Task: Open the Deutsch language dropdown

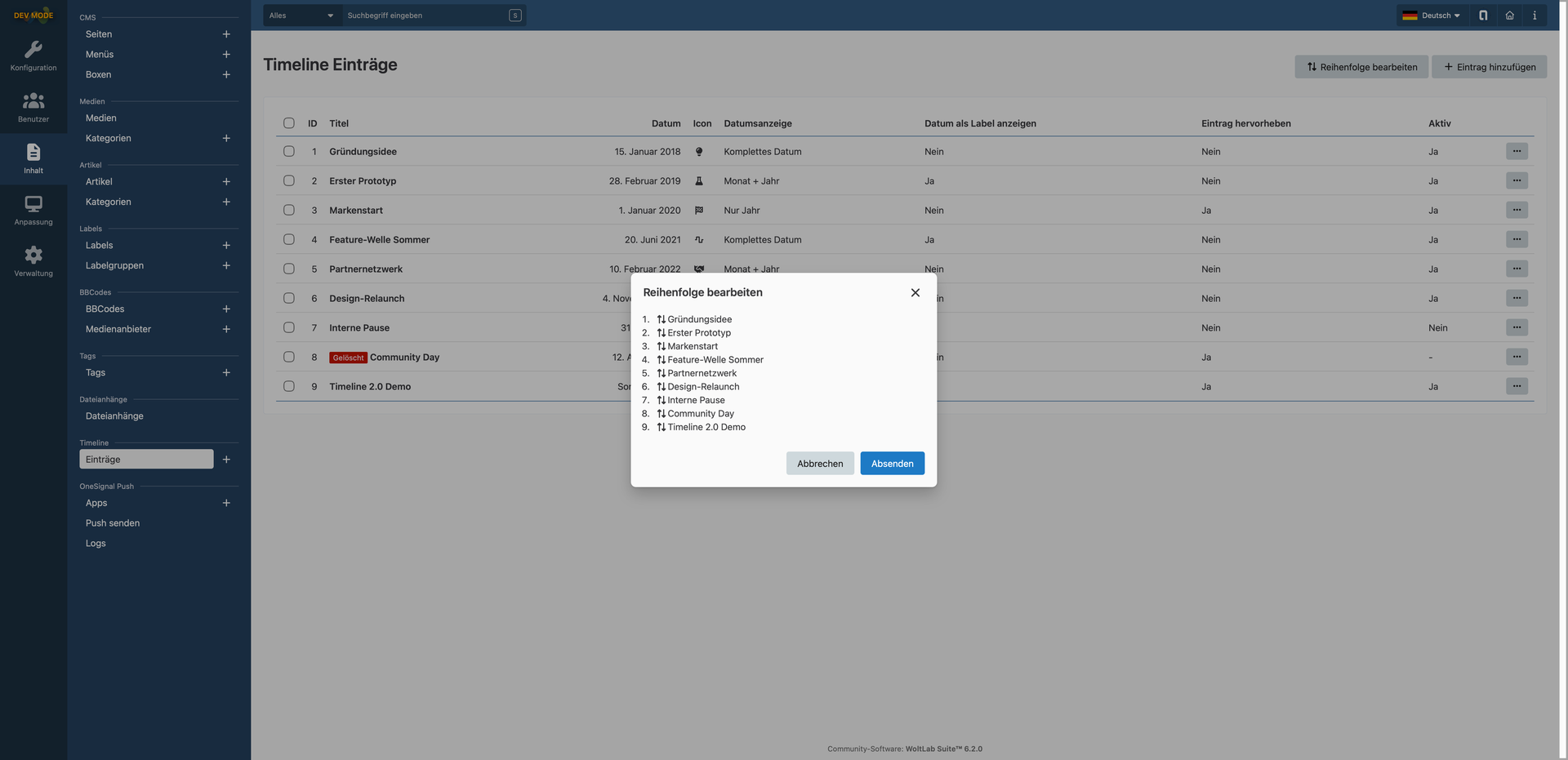Action: (1432, 16)
